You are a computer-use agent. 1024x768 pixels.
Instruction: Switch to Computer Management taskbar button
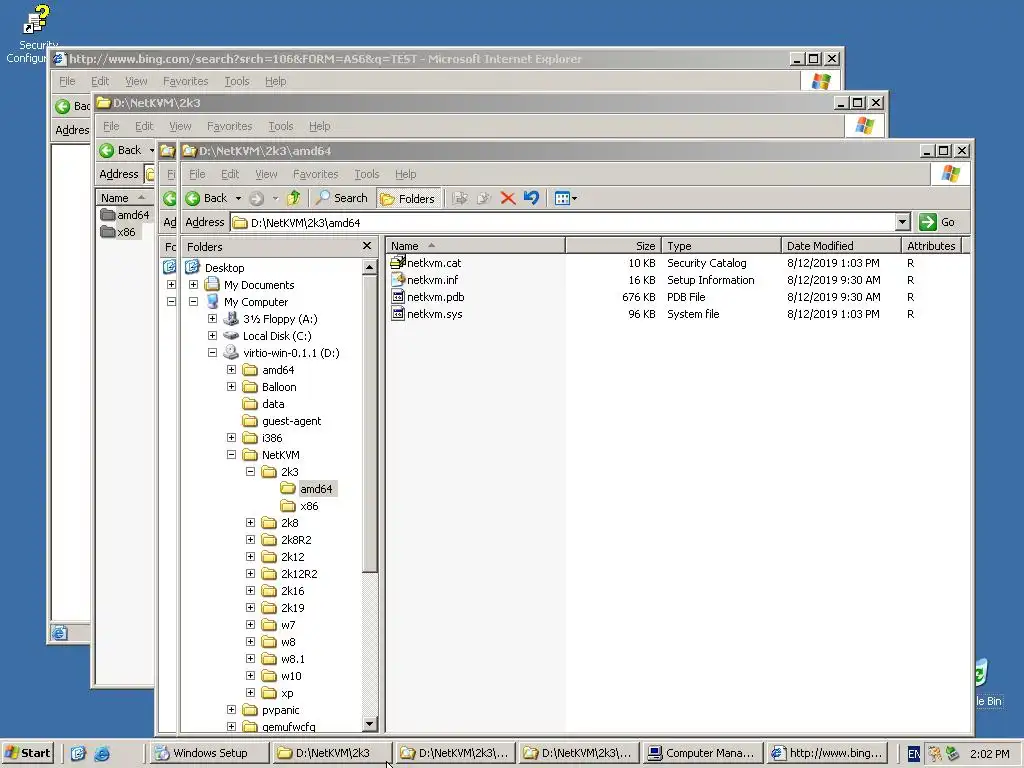702,753
